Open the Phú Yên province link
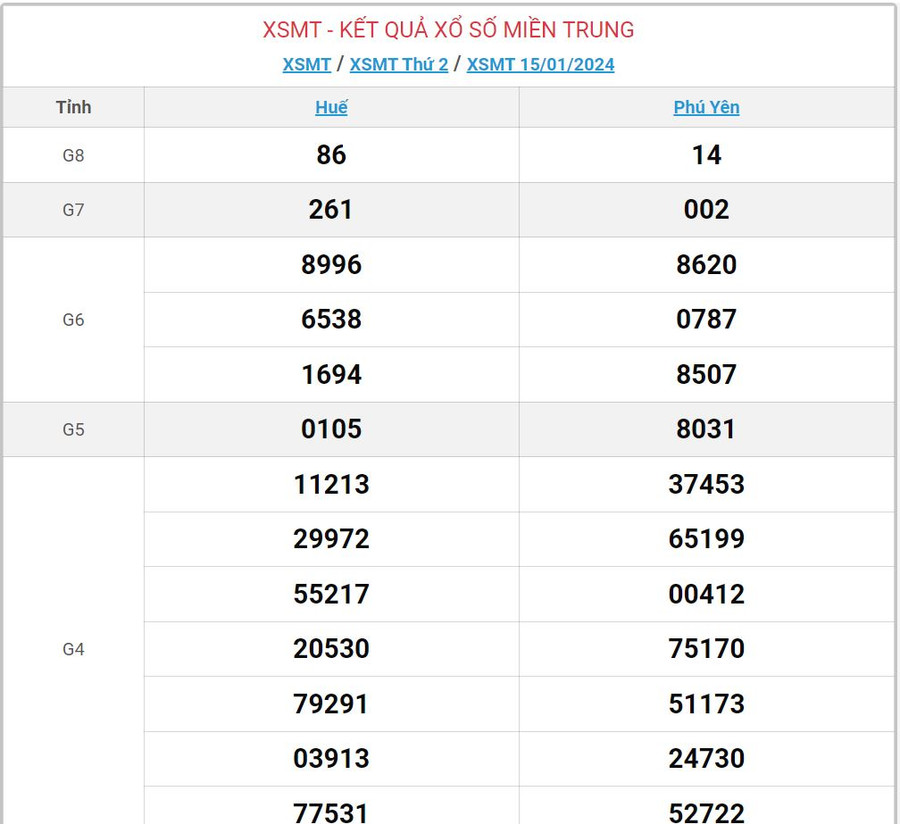The height and width of the screenshot is (824, 900). pyautogui.click(x=706, y=107)
